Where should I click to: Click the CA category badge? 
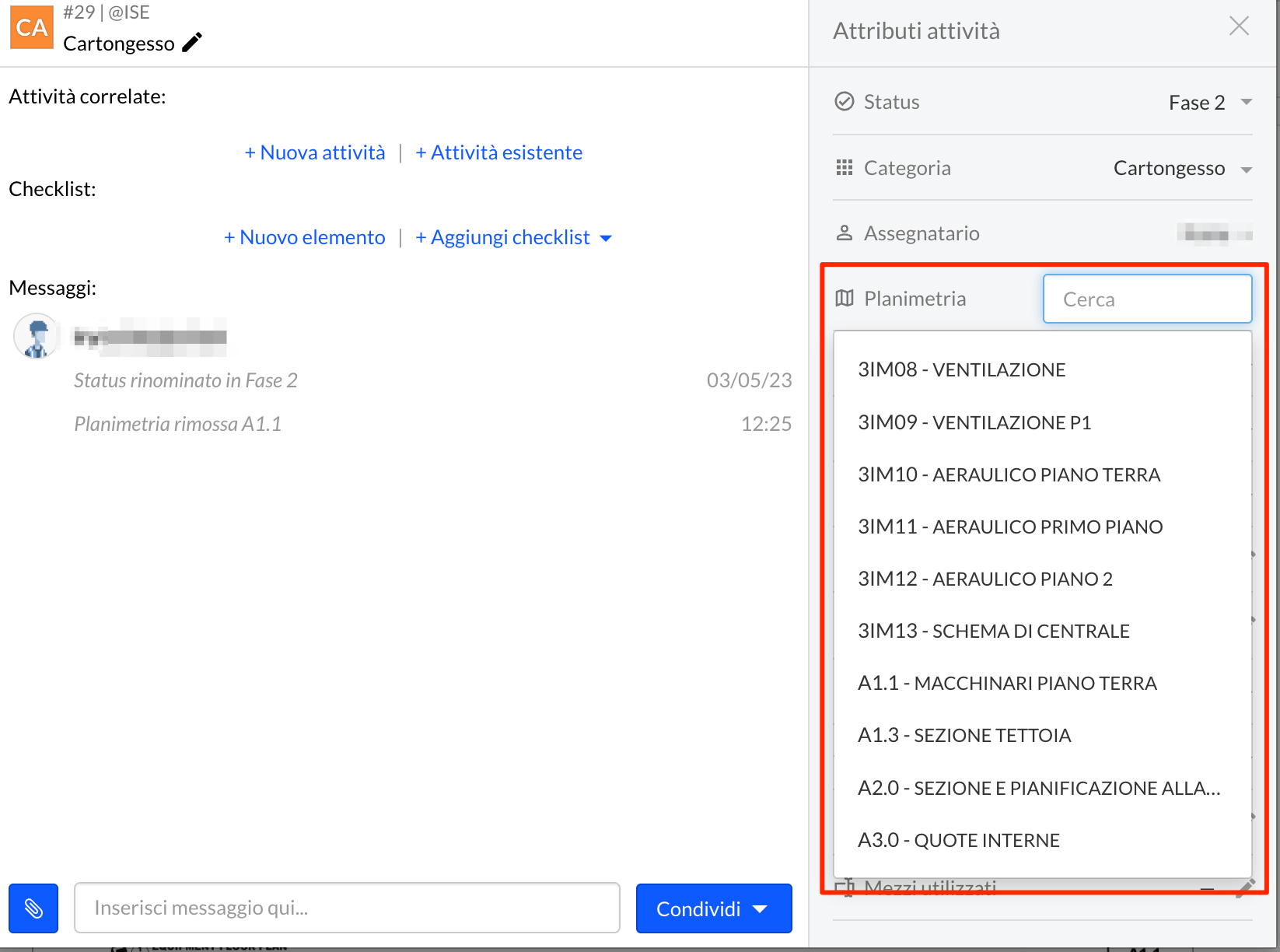32,26
